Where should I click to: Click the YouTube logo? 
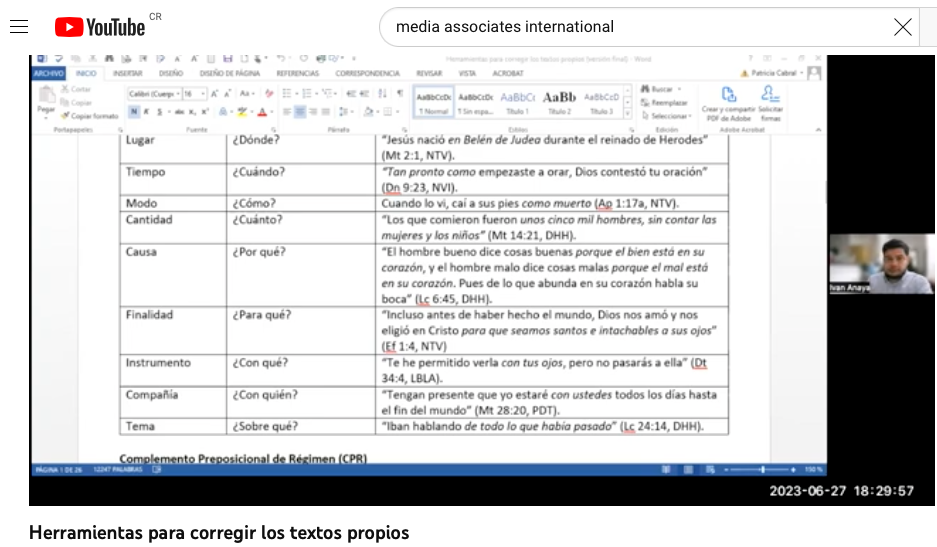100,27
